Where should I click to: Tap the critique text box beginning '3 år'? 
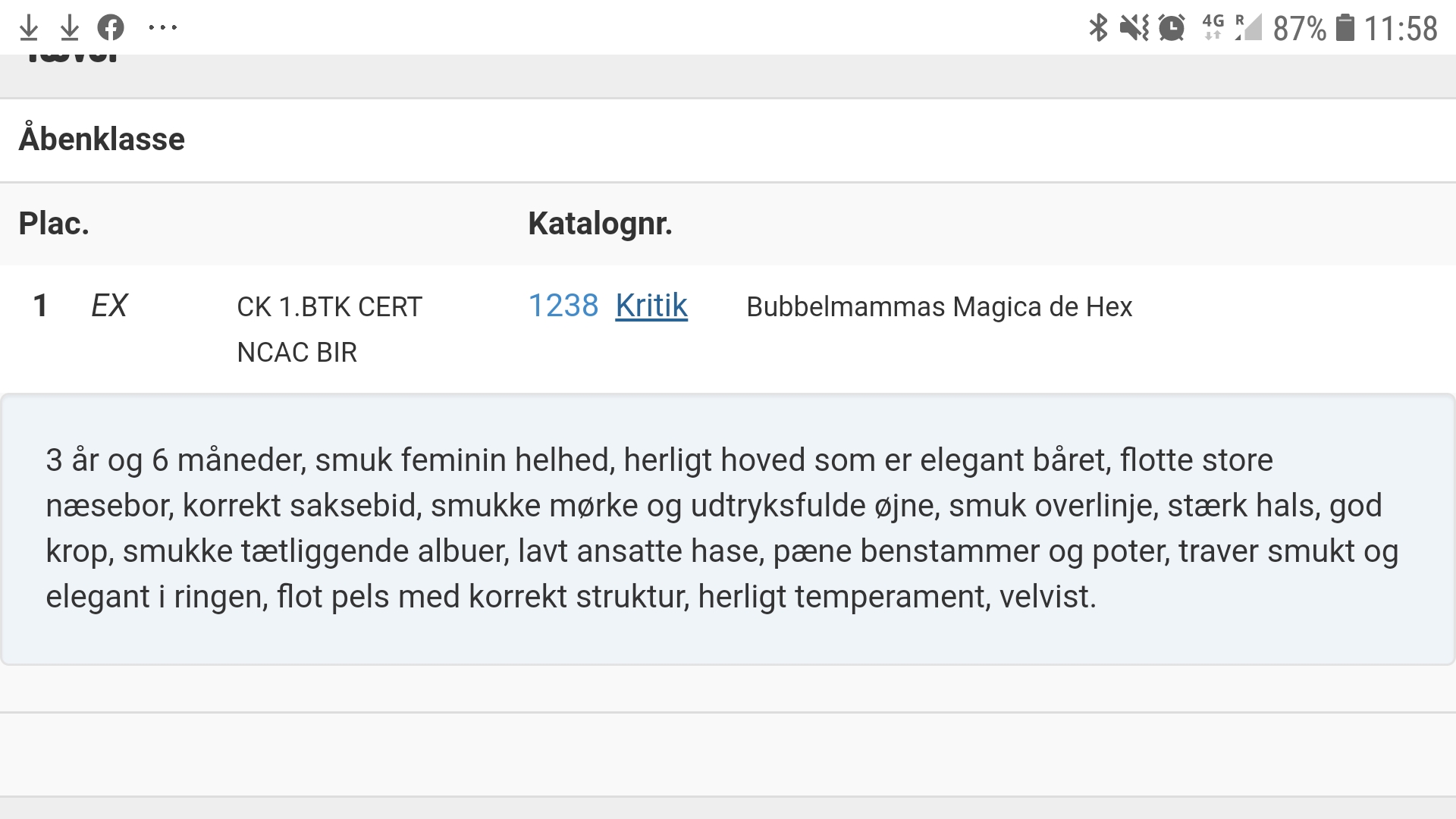click(728, 529)
